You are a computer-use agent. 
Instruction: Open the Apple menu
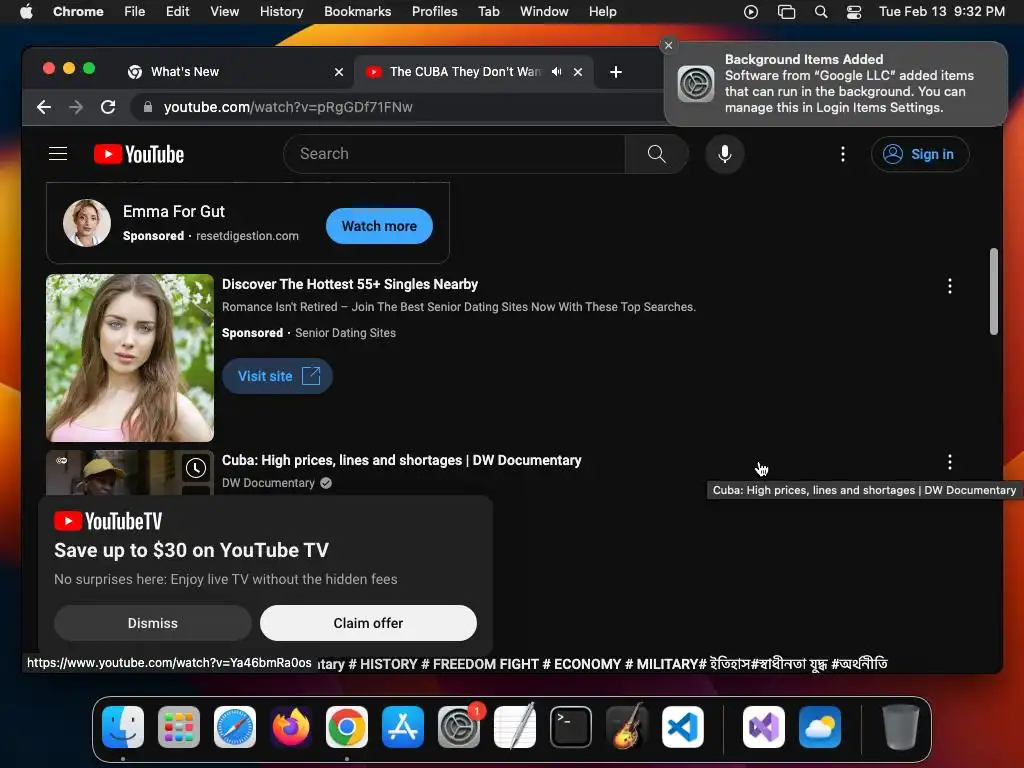click(x=26, y=12)
